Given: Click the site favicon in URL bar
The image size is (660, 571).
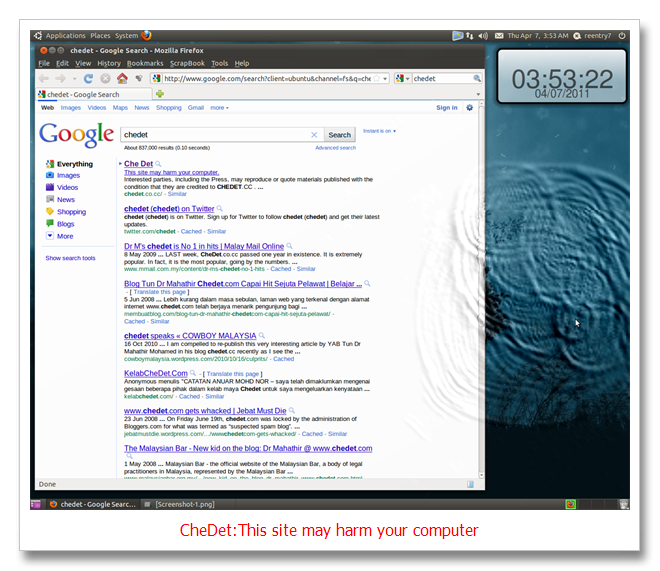Looking at the screenshot, I should [157, 78].
